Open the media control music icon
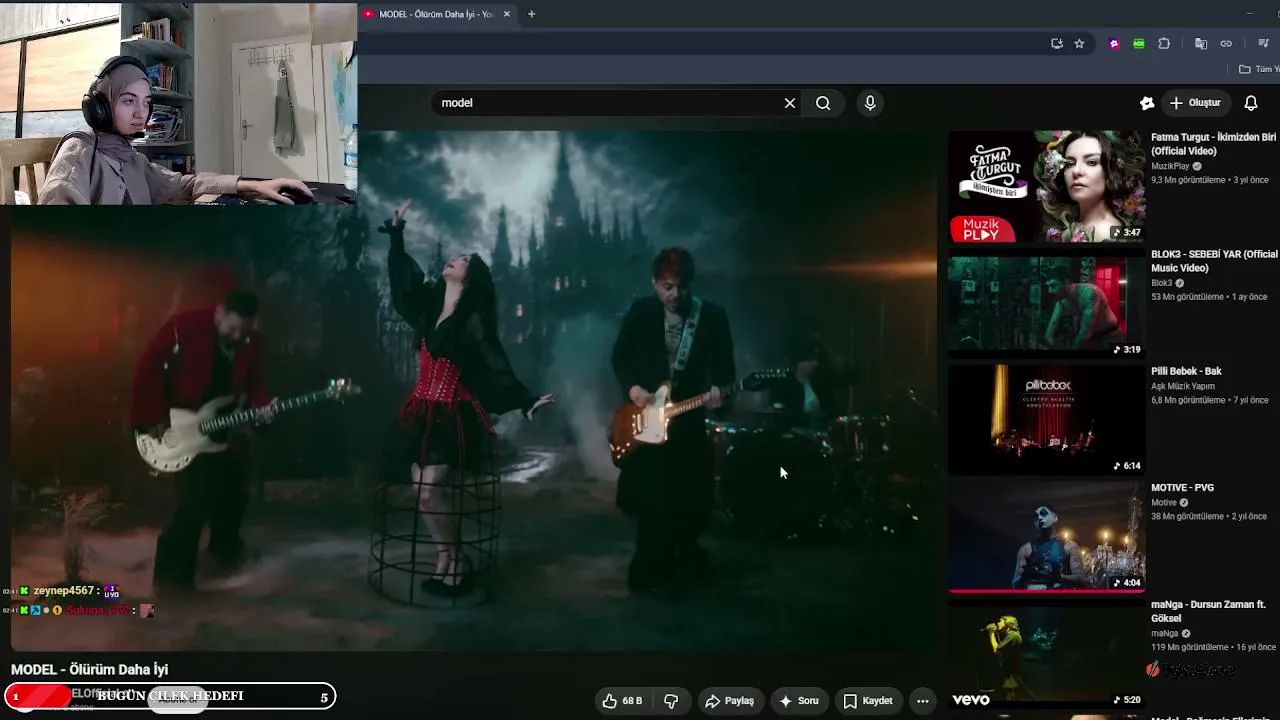 click(1263, 44)
